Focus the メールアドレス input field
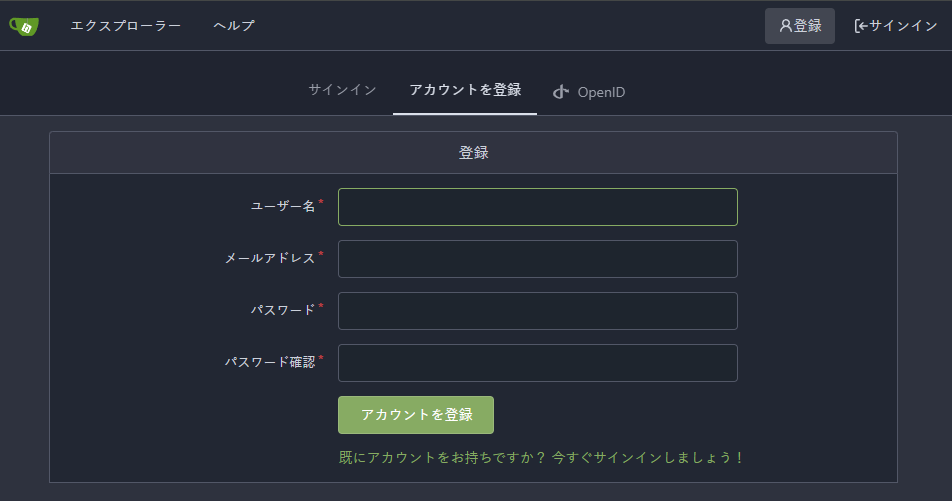This screenshot has width=952, height=501. pyautogui.click(x=538, y=259)
